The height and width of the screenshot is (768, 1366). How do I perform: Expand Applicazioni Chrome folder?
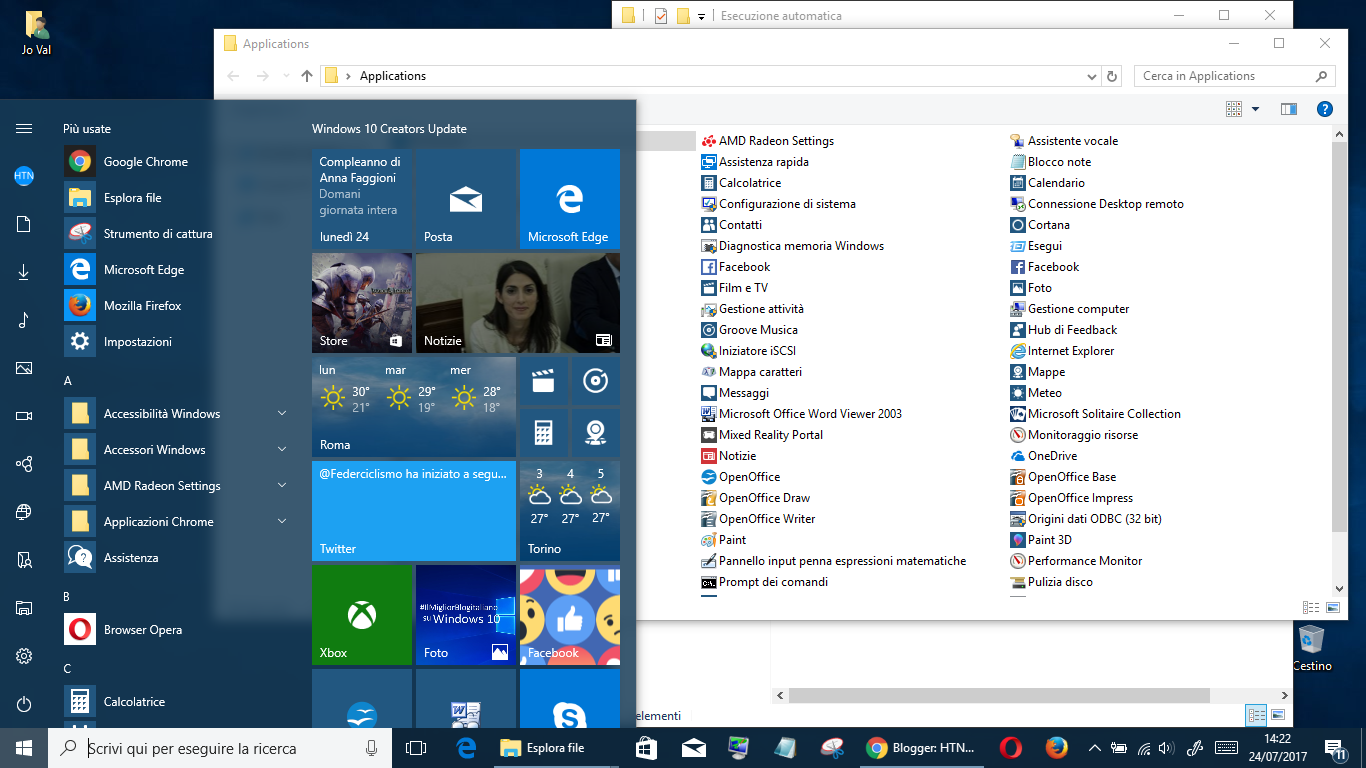coord(176,522)
